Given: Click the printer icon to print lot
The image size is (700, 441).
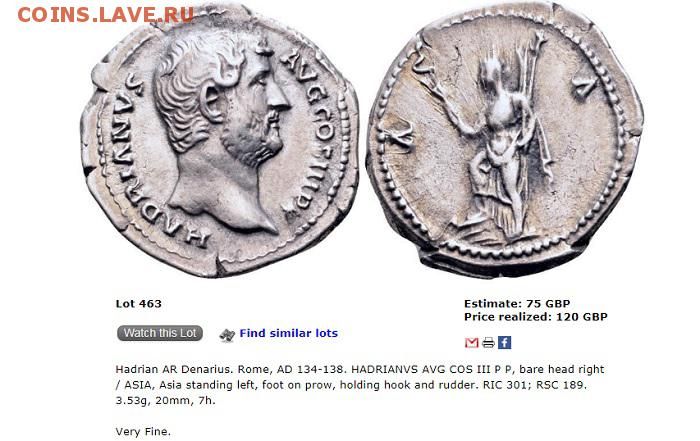Looking at the screenshot, I should [x=488, y=343].
